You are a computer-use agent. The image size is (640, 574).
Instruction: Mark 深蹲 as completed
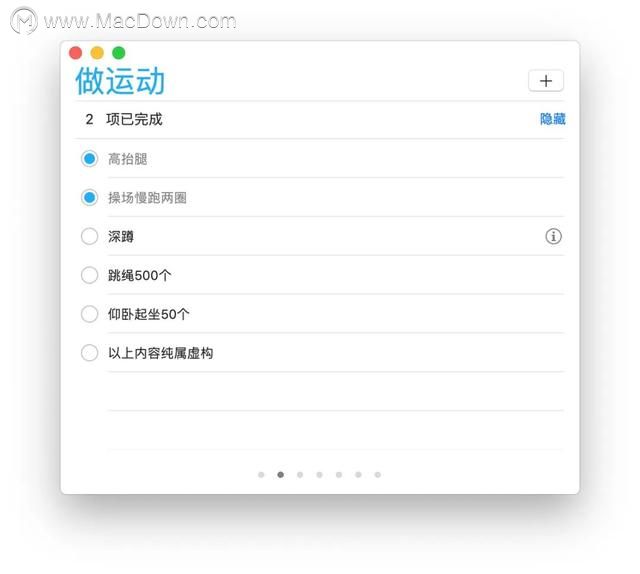point(89,236)
